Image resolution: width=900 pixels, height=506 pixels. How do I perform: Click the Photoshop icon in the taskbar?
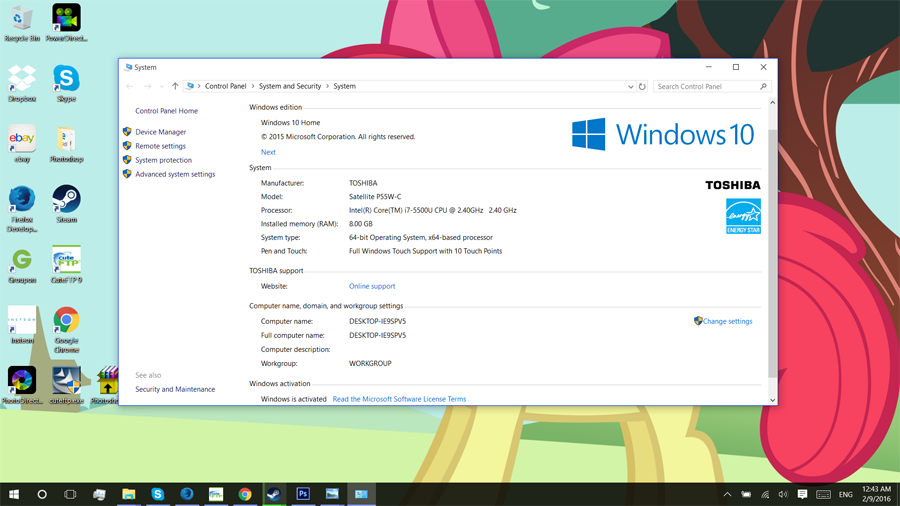coord(303,494)
